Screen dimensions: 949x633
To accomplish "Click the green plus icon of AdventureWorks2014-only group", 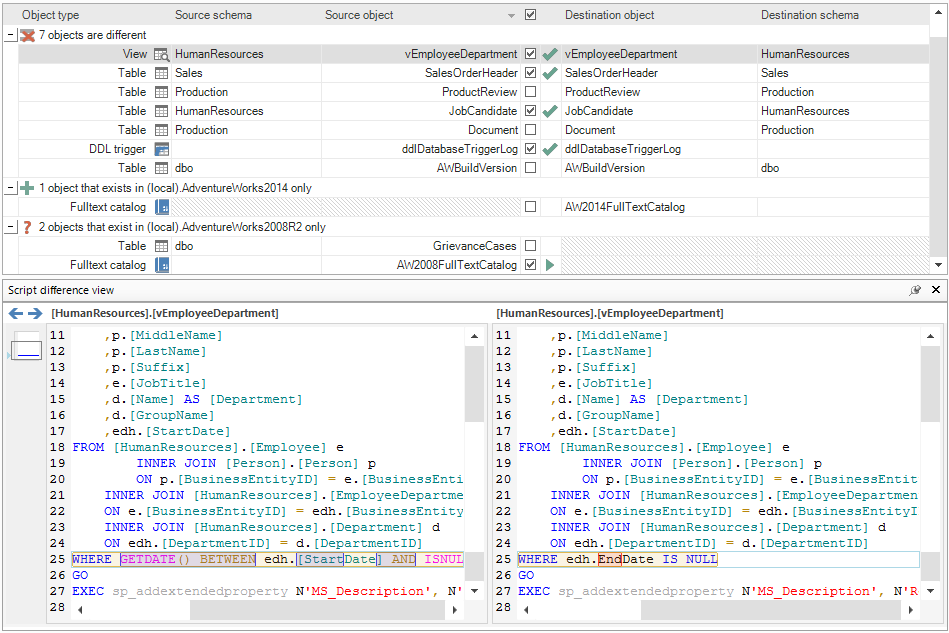I will pyautogui.click(x=27, y=188).
